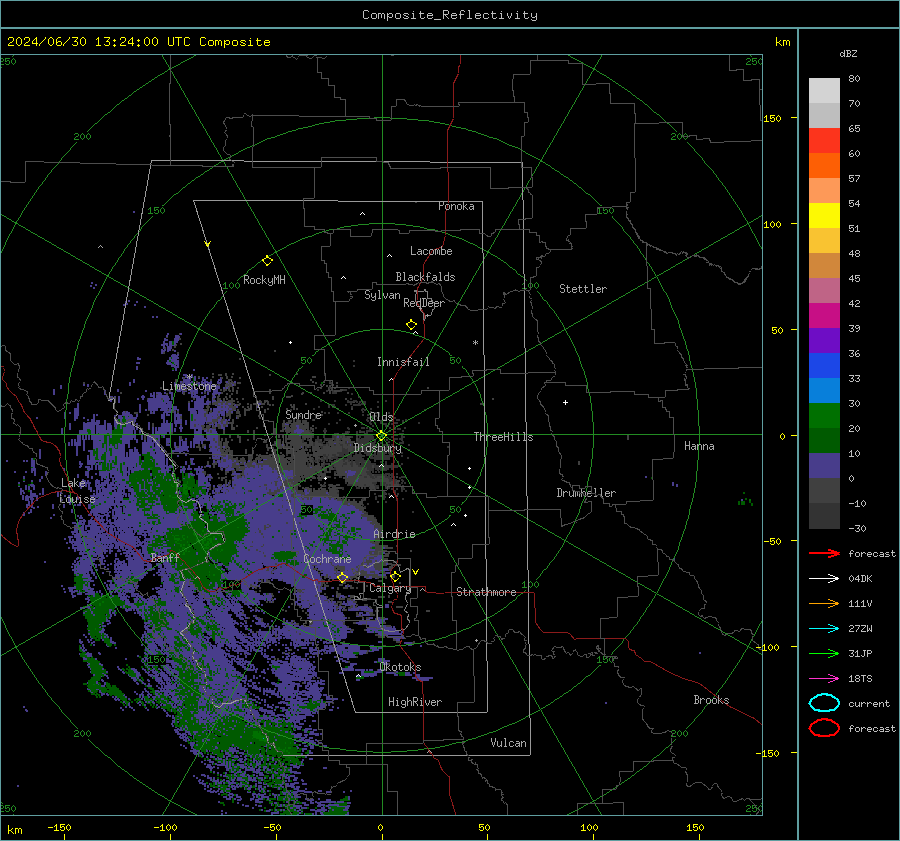The height and width of the screenshot is (841, 900).
Task: Click the yellow diamond marker beside RockyMH
Action: click(x=267, y=261)
